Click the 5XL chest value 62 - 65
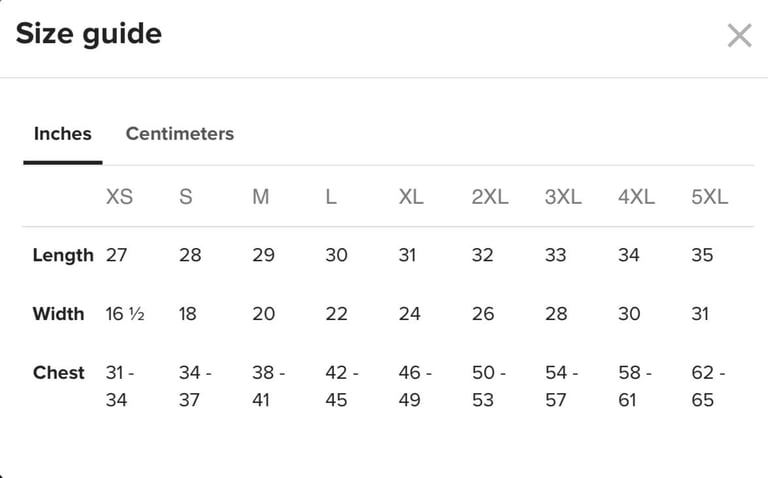 (x=708, y=386)
